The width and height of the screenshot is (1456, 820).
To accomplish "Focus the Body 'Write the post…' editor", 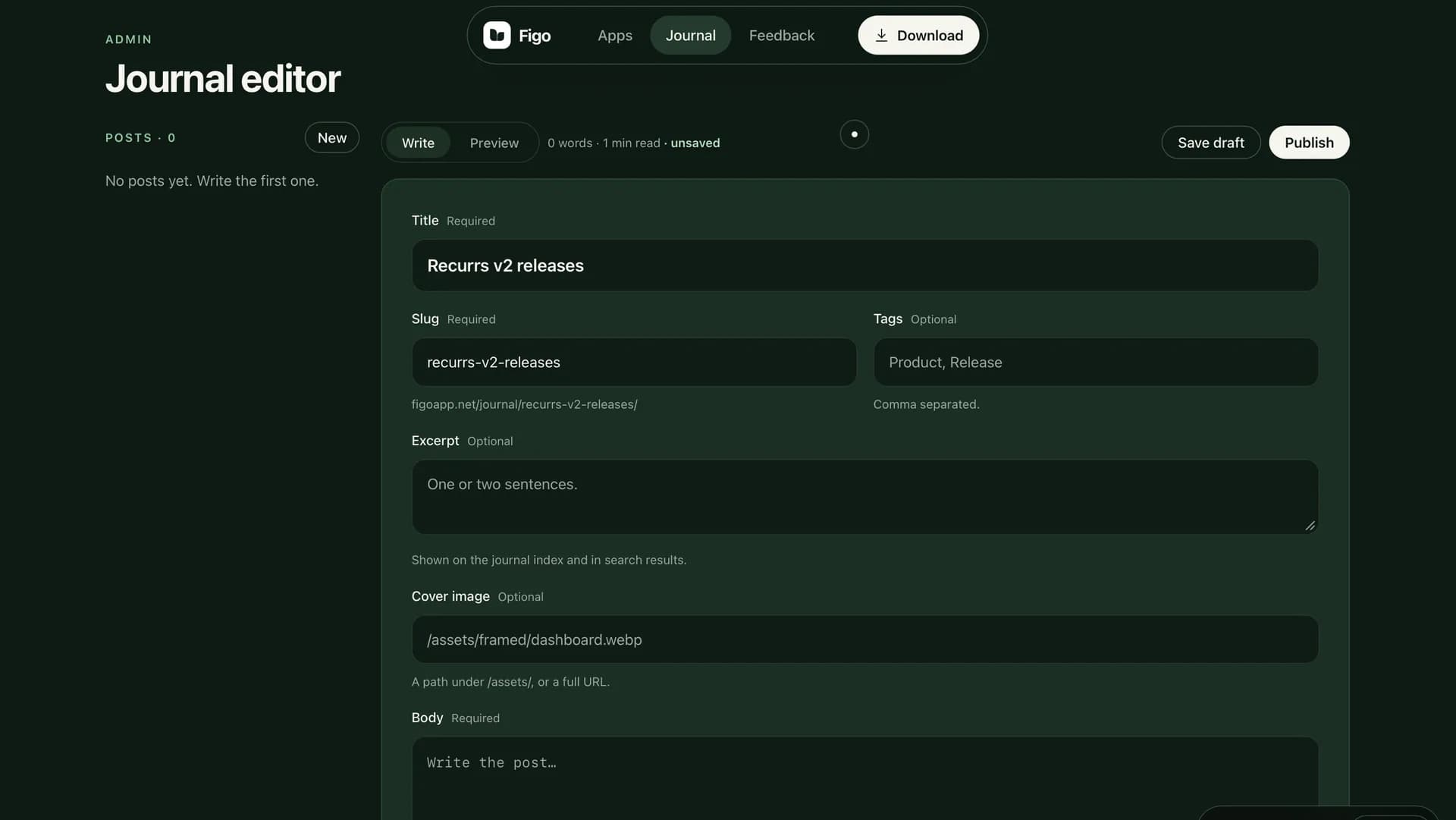I will pos(864,778).
